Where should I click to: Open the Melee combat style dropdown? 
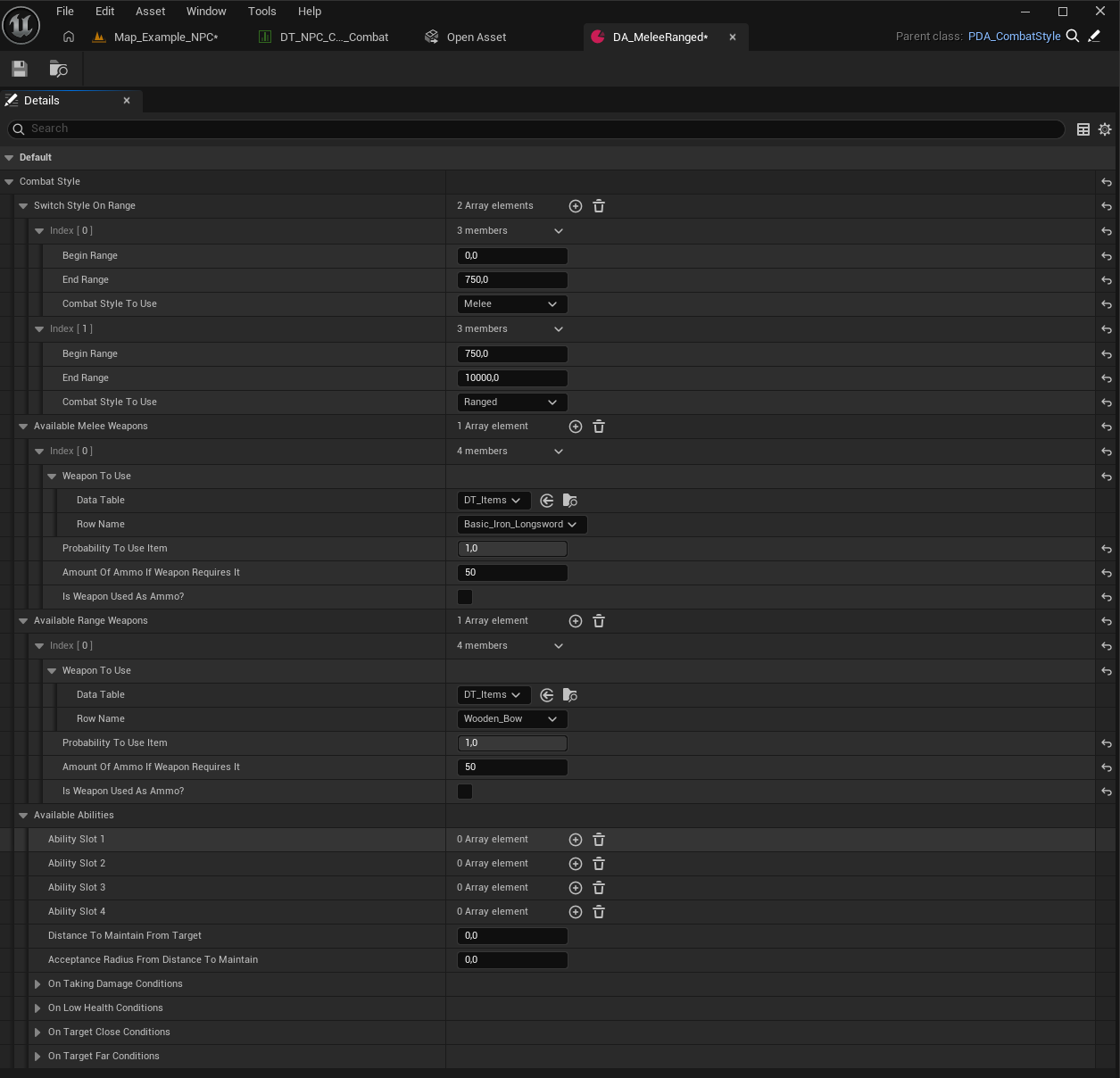(x=511, y=304)
